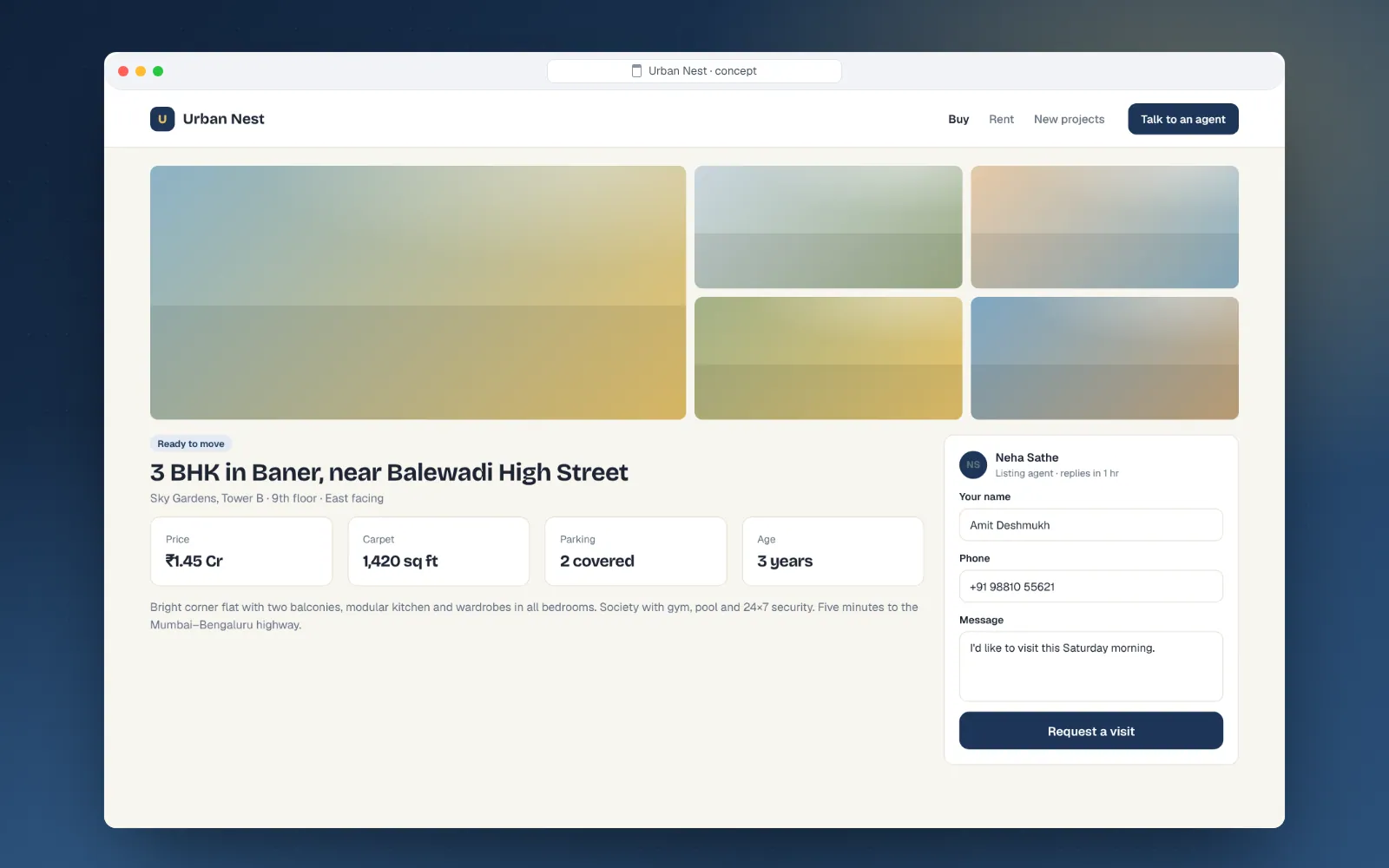Open the bottom-middle golden gallery photo
The width and height of the screenshot is (1389, 868).
click(828, 358)
